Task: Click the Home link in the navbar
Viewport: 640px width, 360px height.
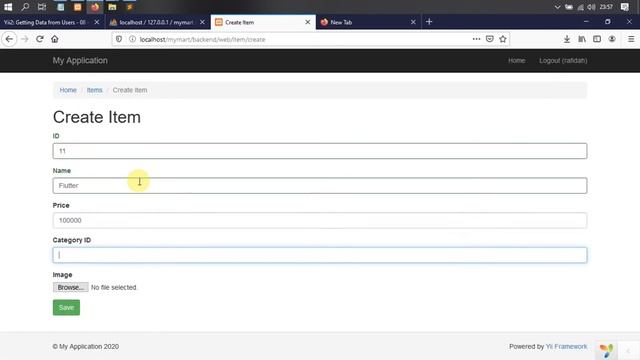Action: click(517, 60)
